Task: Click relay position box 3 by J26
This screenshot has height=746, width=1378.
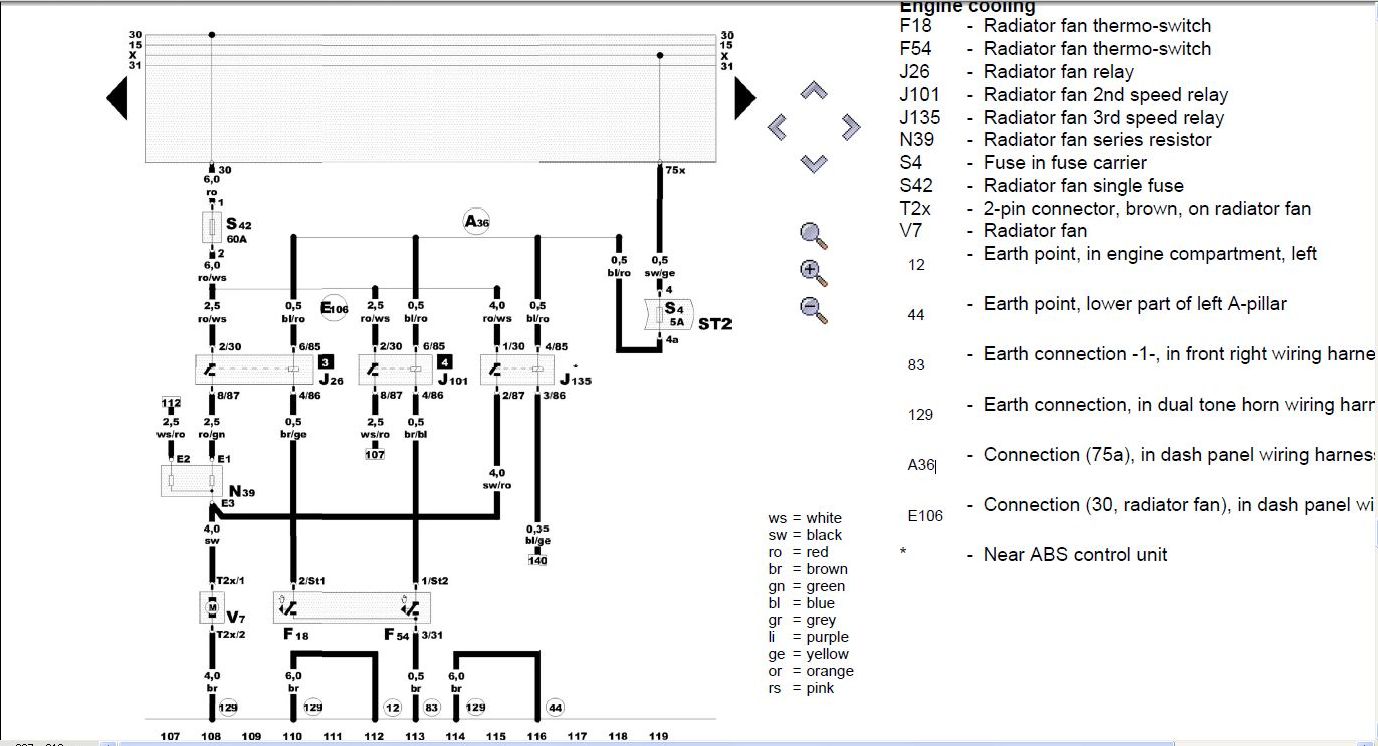Action: (x=326, y=362)
